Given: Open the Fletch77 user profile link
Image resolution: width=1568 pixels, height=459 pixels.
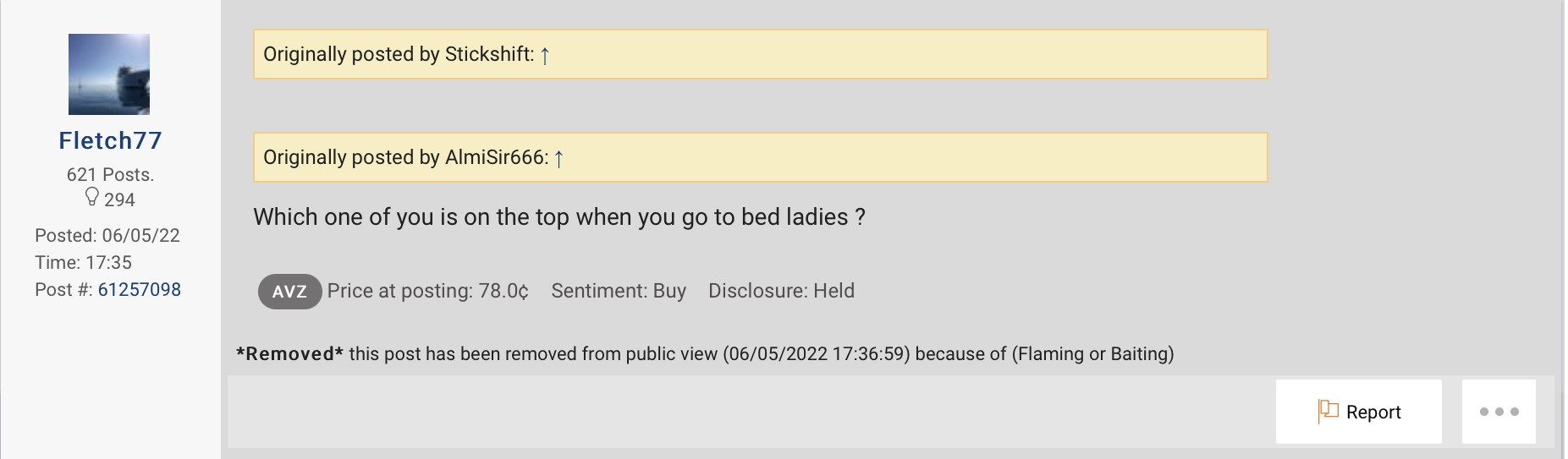Looking at the screenshot, I should pos(110,140).
